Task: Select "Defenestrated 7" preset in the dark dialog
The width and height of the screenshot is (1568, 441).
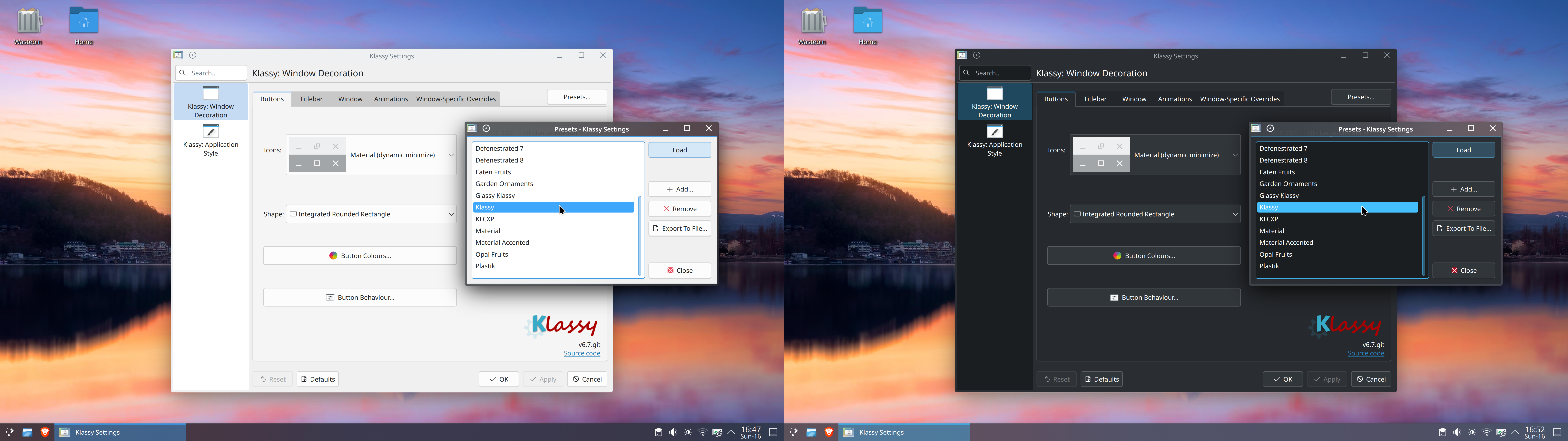Action: pyautogui.click(x=1337, y=149)
